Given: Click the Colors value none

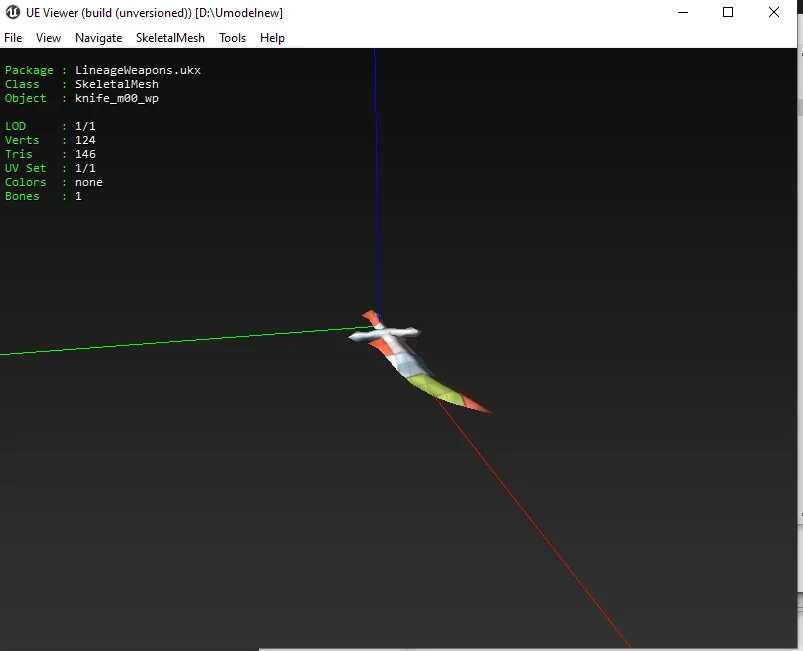Looking at the screenshot, I should click(89, 182).
